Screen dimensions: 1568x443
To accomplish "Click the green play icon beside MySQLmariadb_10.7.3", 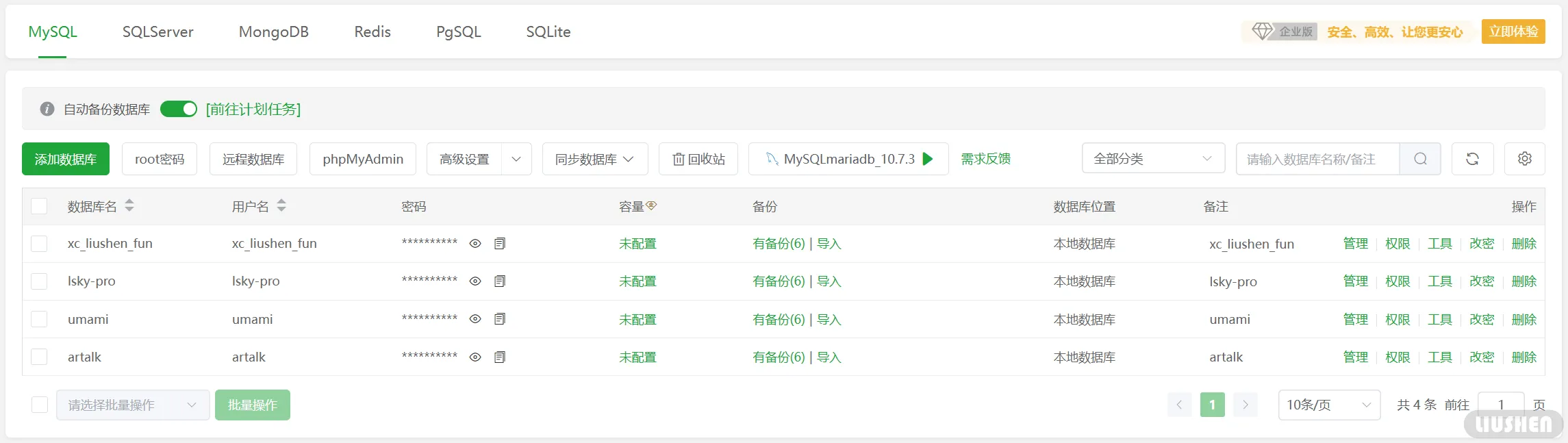I will click(928, 159).
